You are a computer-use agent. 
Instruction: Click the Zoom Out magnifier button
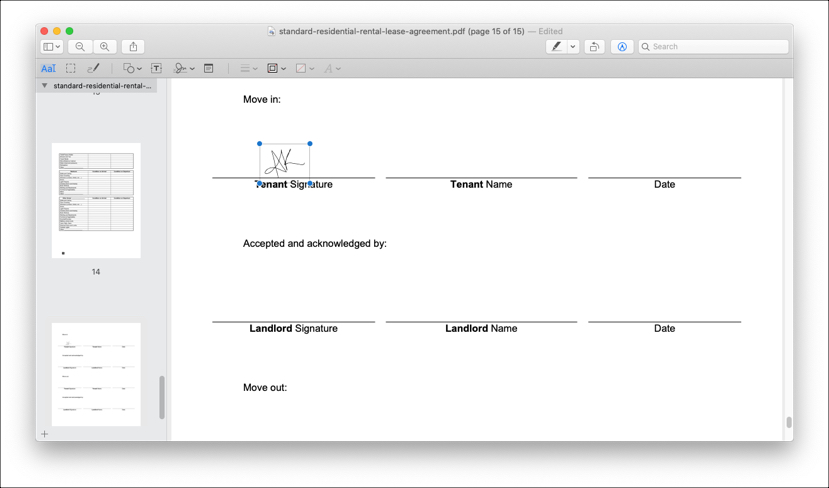click(x=80, y=47)
